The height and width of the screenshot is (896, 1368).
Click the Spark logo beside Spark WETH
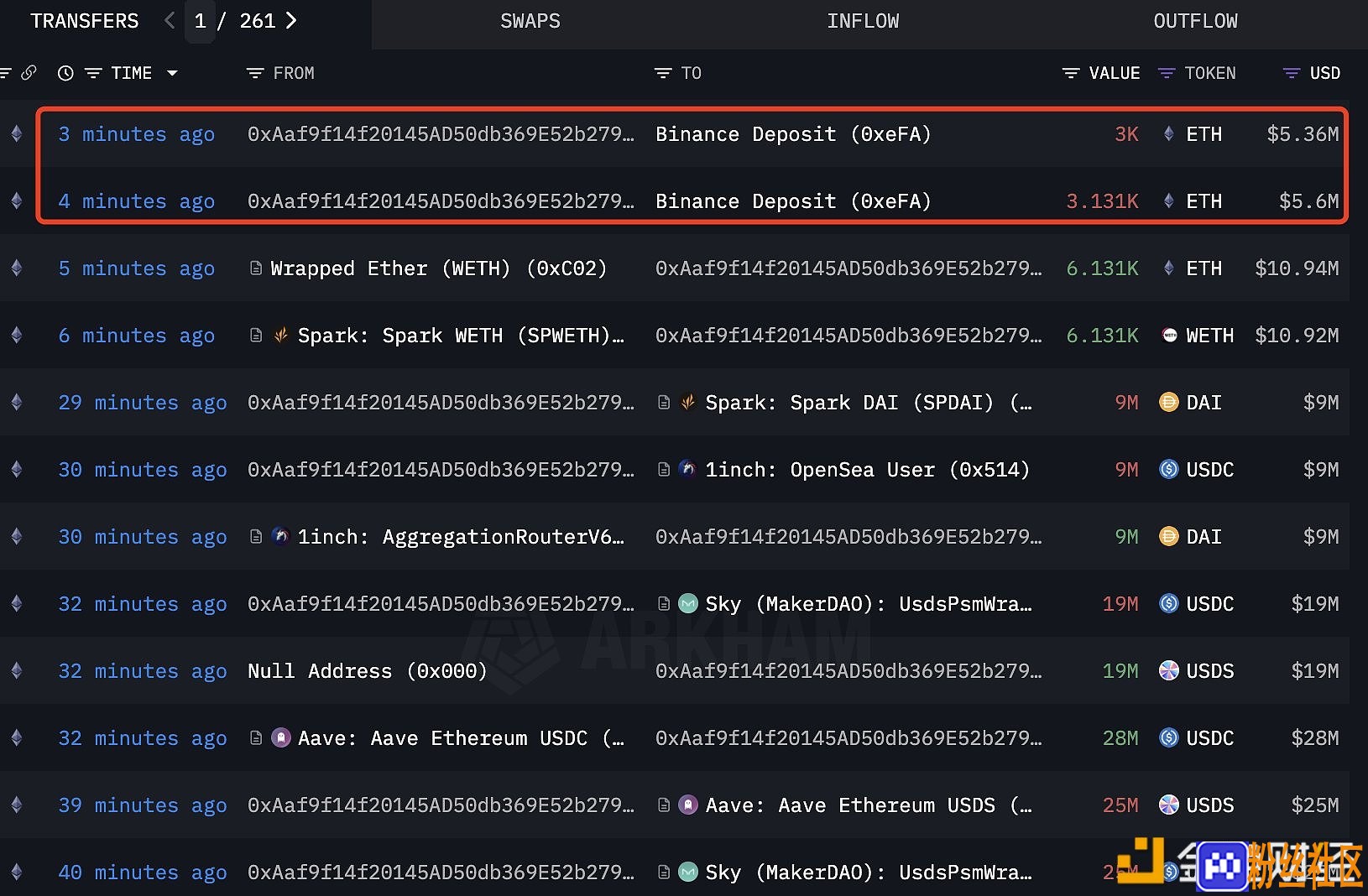click(282, 335)
